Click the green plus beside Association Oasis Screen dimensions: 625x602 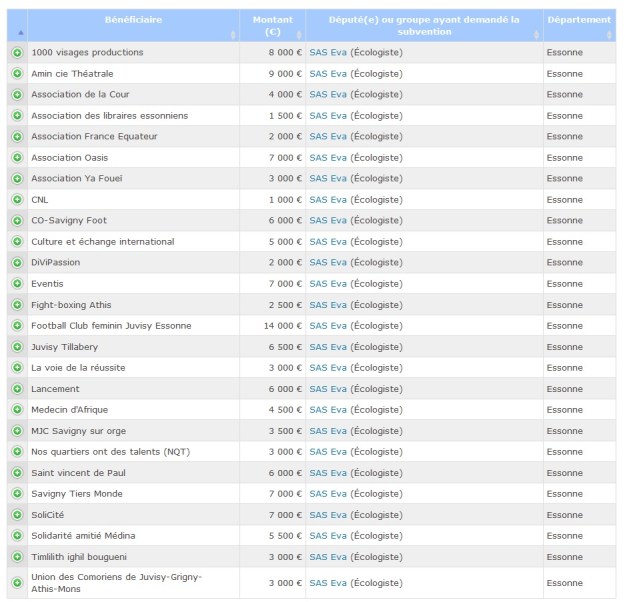pyautogui.click(x=17, y=157)
